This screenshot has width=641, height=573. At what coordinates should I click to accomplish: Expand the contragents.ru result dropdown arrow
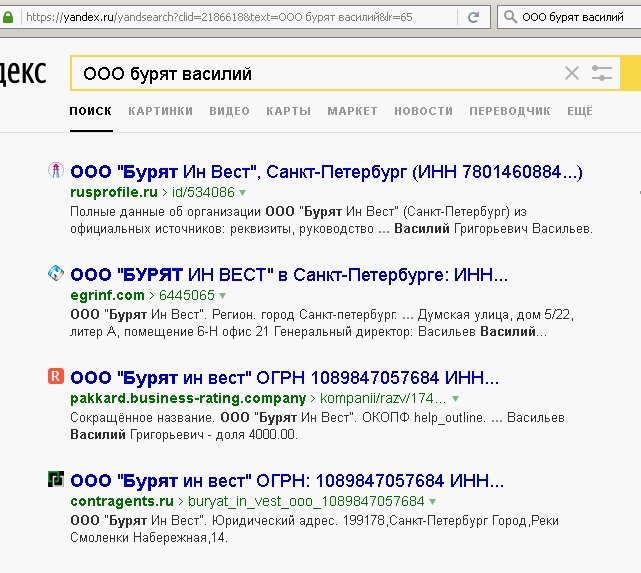tap(433, 501)
